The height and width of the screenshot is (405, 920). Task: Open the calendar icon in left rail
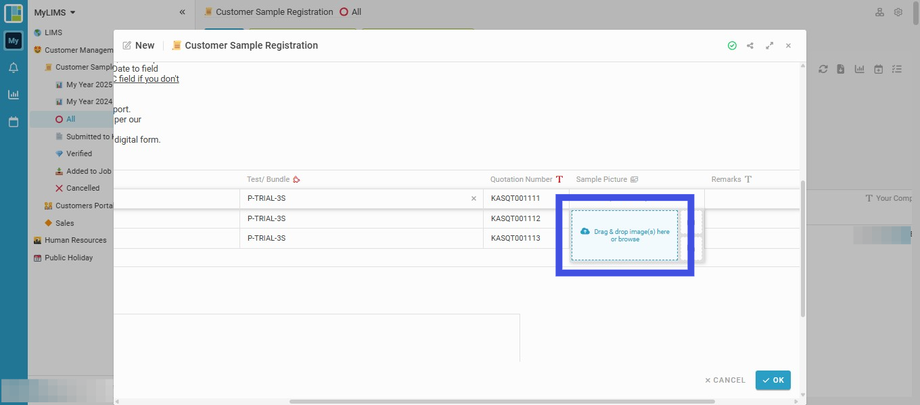pos(13,122)
